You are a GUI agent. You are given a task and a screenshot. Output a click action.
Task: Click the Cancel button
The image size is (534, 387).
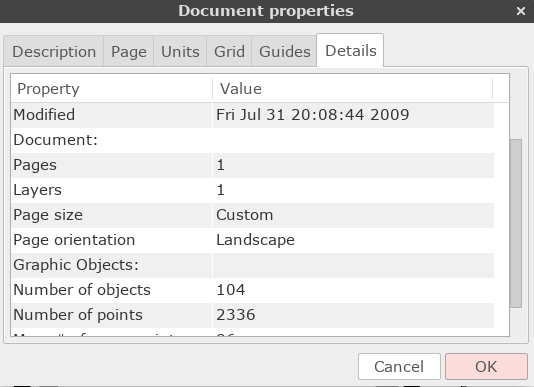coord(399,367)
